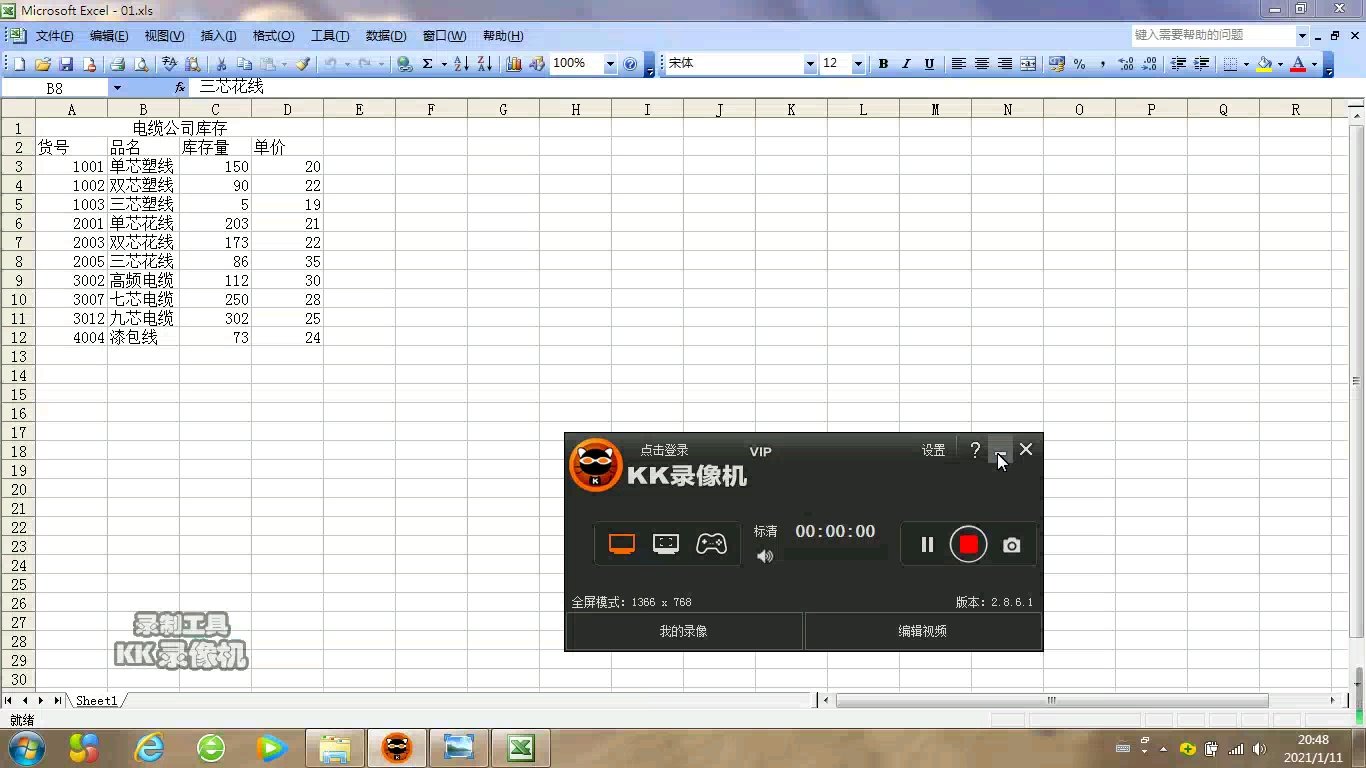
Task: Toggle bold formatting
Action: pyautogui.click(x=883, y=63)
